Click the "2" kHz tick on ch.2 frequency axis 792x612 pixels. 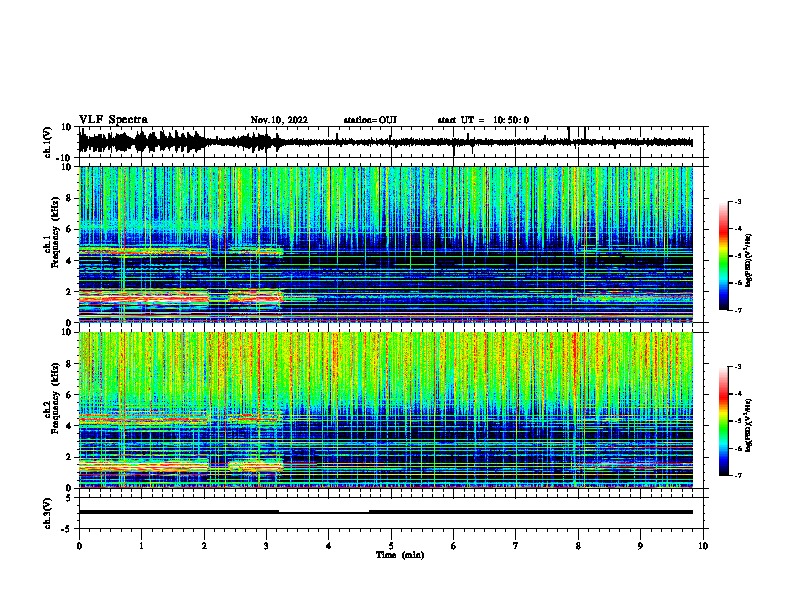click(70, 457)
